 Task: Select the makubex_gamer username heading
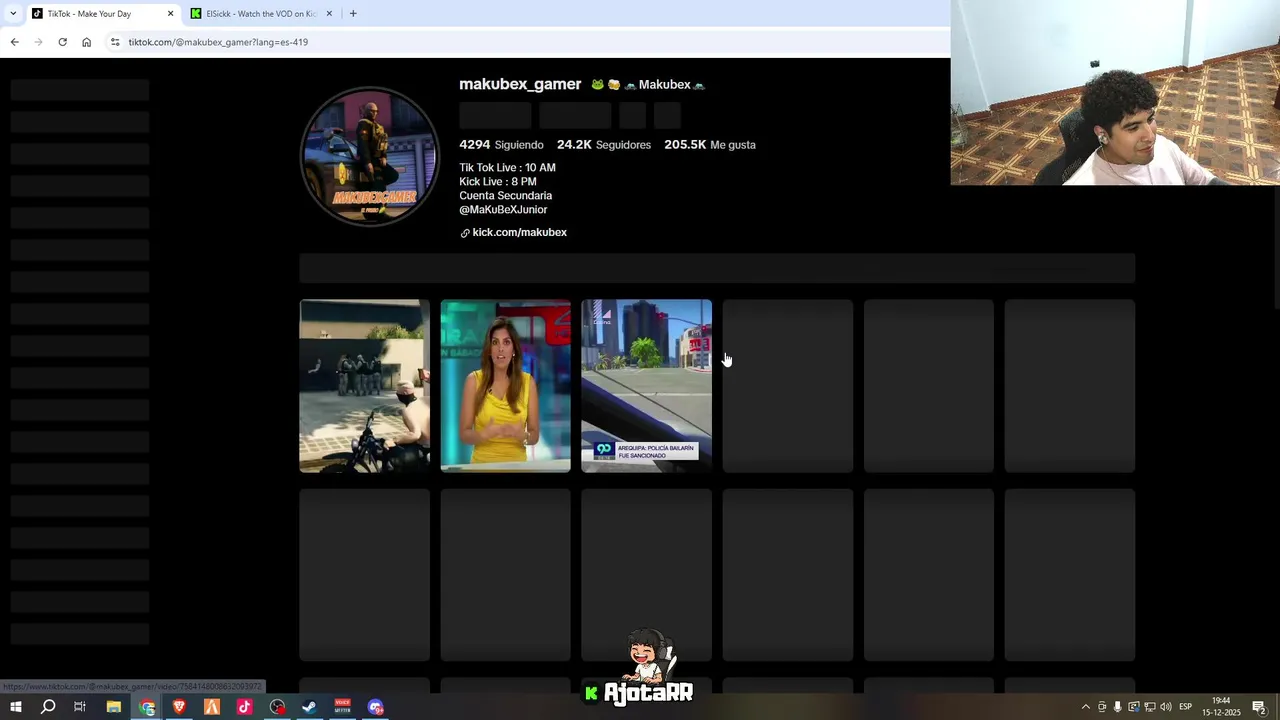pyautogui.click(x=520, y=84)
